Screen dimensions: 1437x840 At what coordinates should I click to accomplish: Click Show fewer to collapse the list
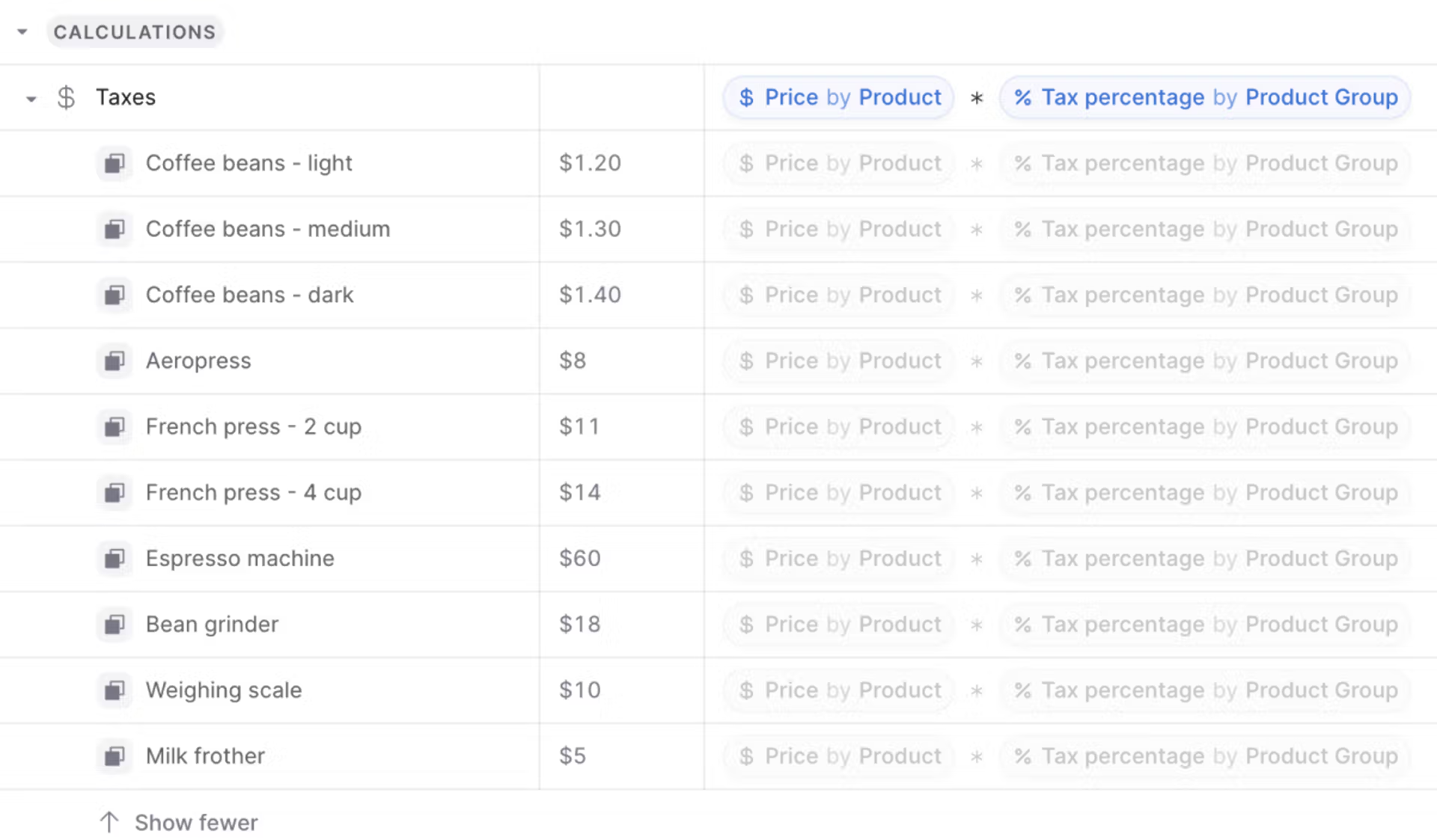pos(179,822)
